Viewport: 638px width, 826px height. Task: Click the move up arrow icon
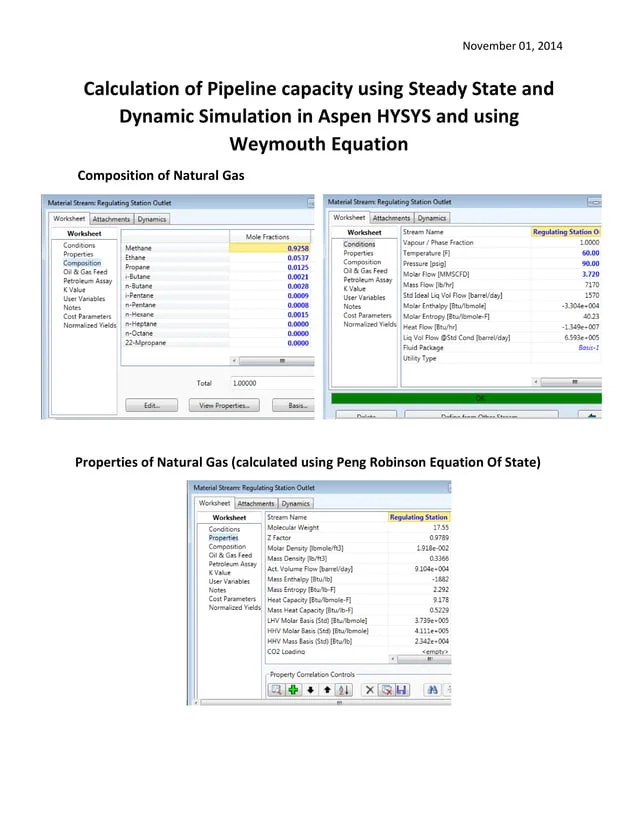pos(327,690)
